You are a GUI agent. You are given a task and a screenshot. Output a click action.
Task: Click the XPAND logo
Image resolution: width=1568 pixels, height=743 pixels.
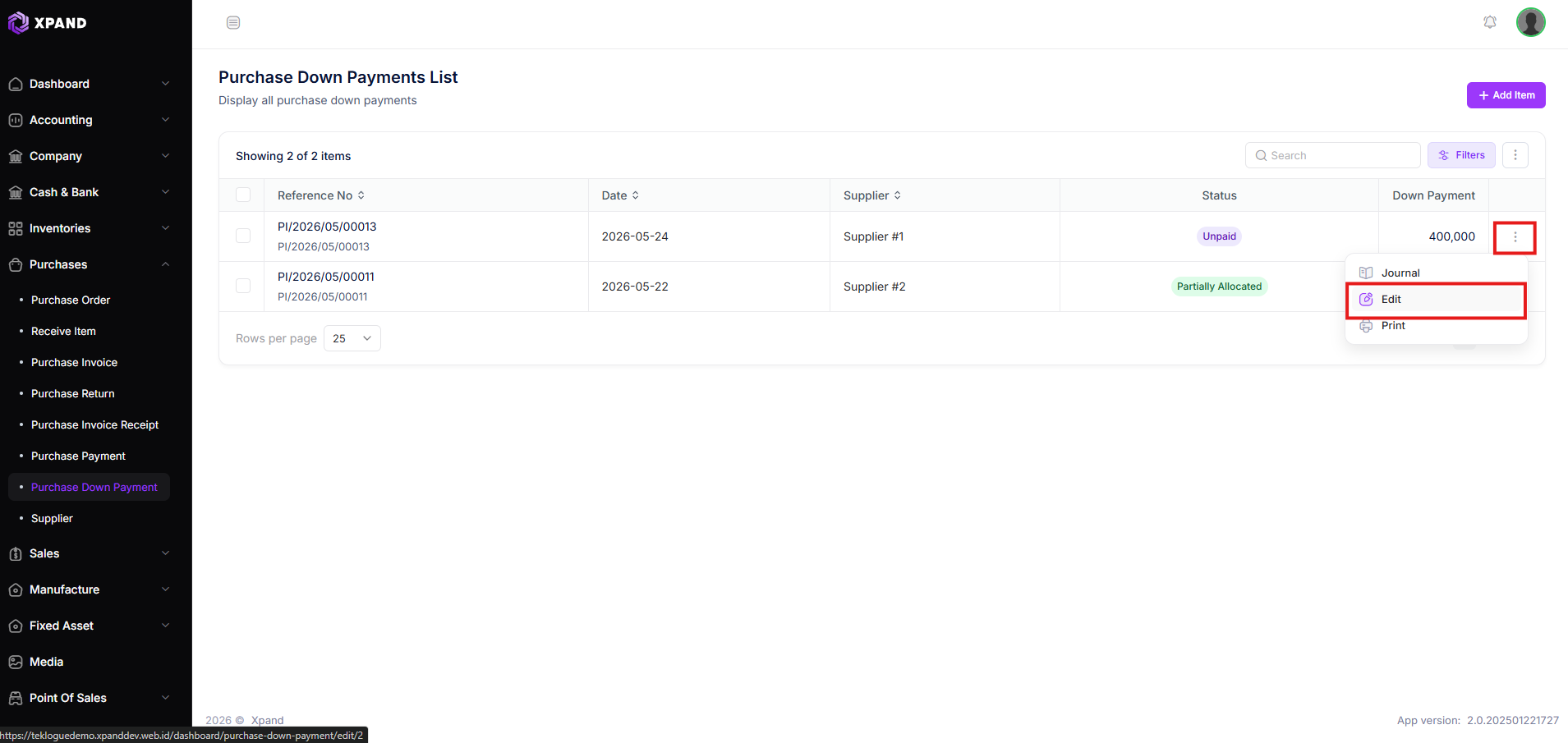point(48,23)
